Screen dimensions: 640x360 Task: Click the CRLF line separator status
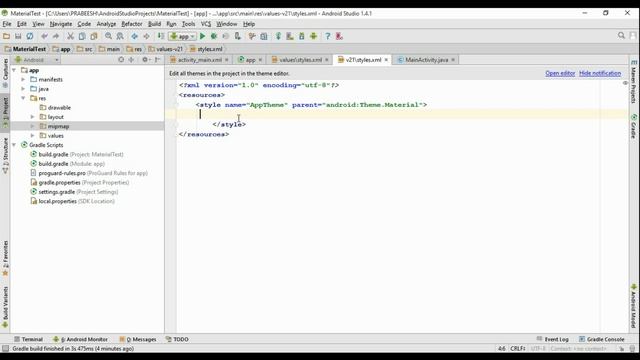[517, 349]
